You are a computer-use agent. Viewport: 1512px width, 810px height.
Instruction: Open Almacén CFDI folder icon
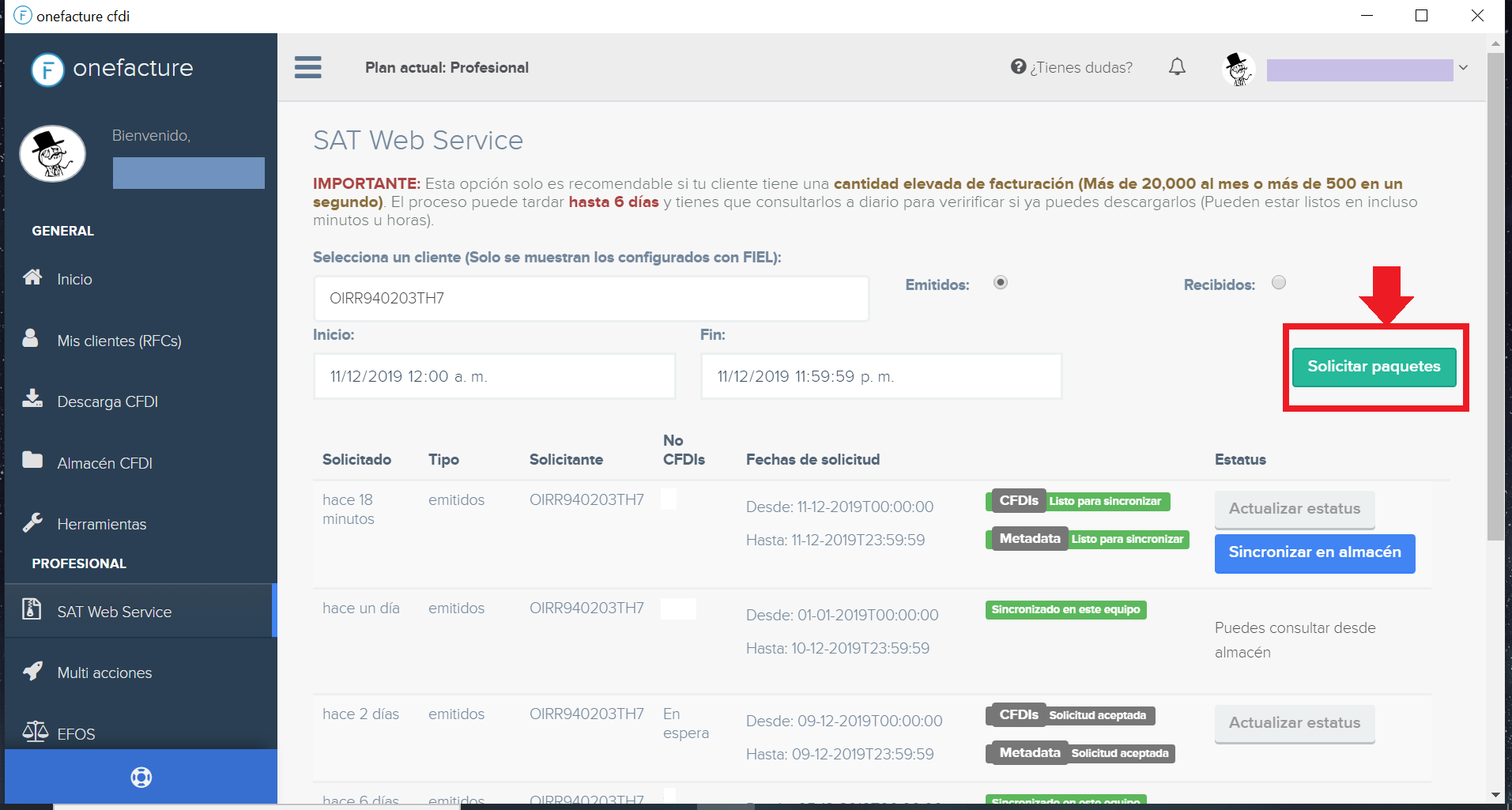coord(32,461)
